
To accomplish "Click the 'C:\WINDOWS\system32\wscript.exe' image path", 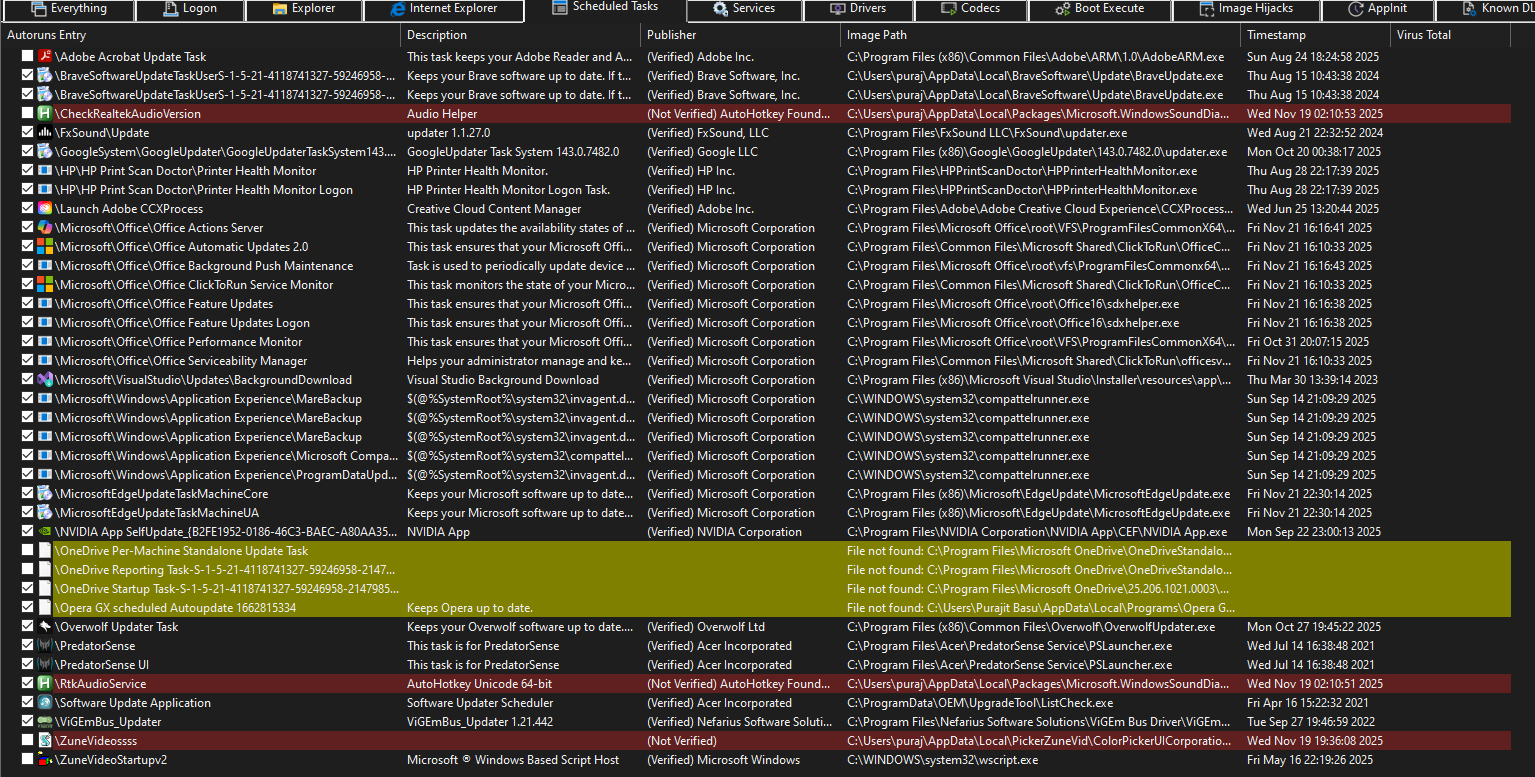I will click(x=942, y=760).
